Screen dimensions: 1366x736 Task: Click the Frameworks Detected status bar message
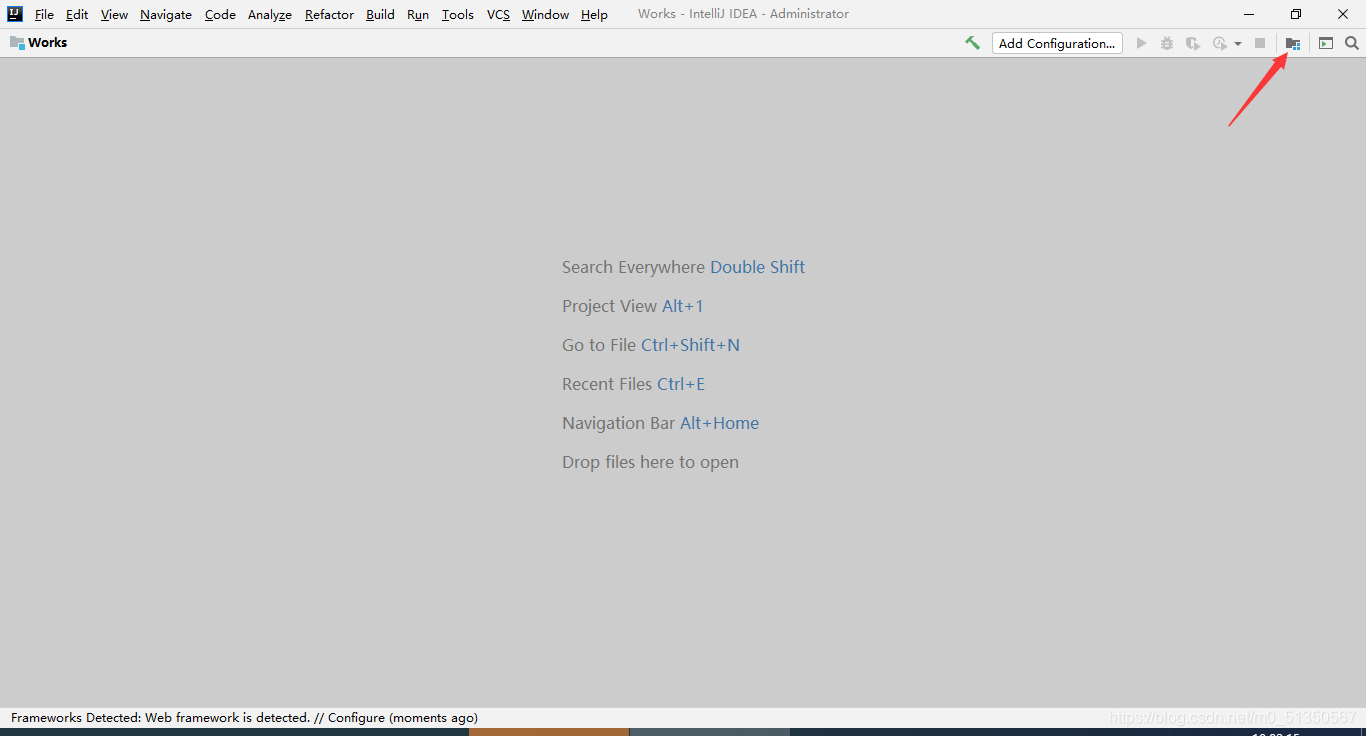pyautogui.click(x=244, y=718)
